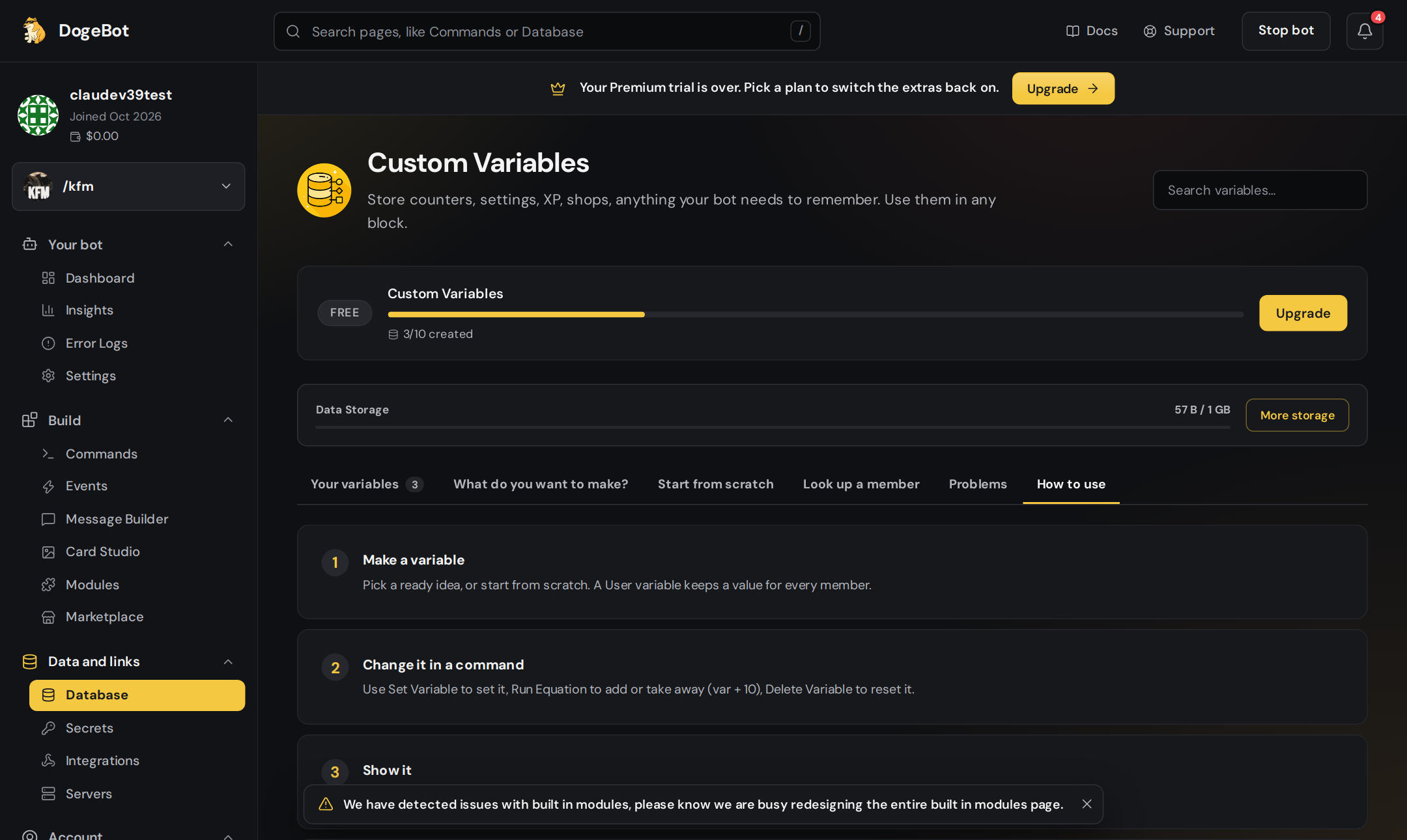Open the Look up a member tab
Viewport: 1407px width, 840px height.
pyautogui.click(x=861, y=484)
